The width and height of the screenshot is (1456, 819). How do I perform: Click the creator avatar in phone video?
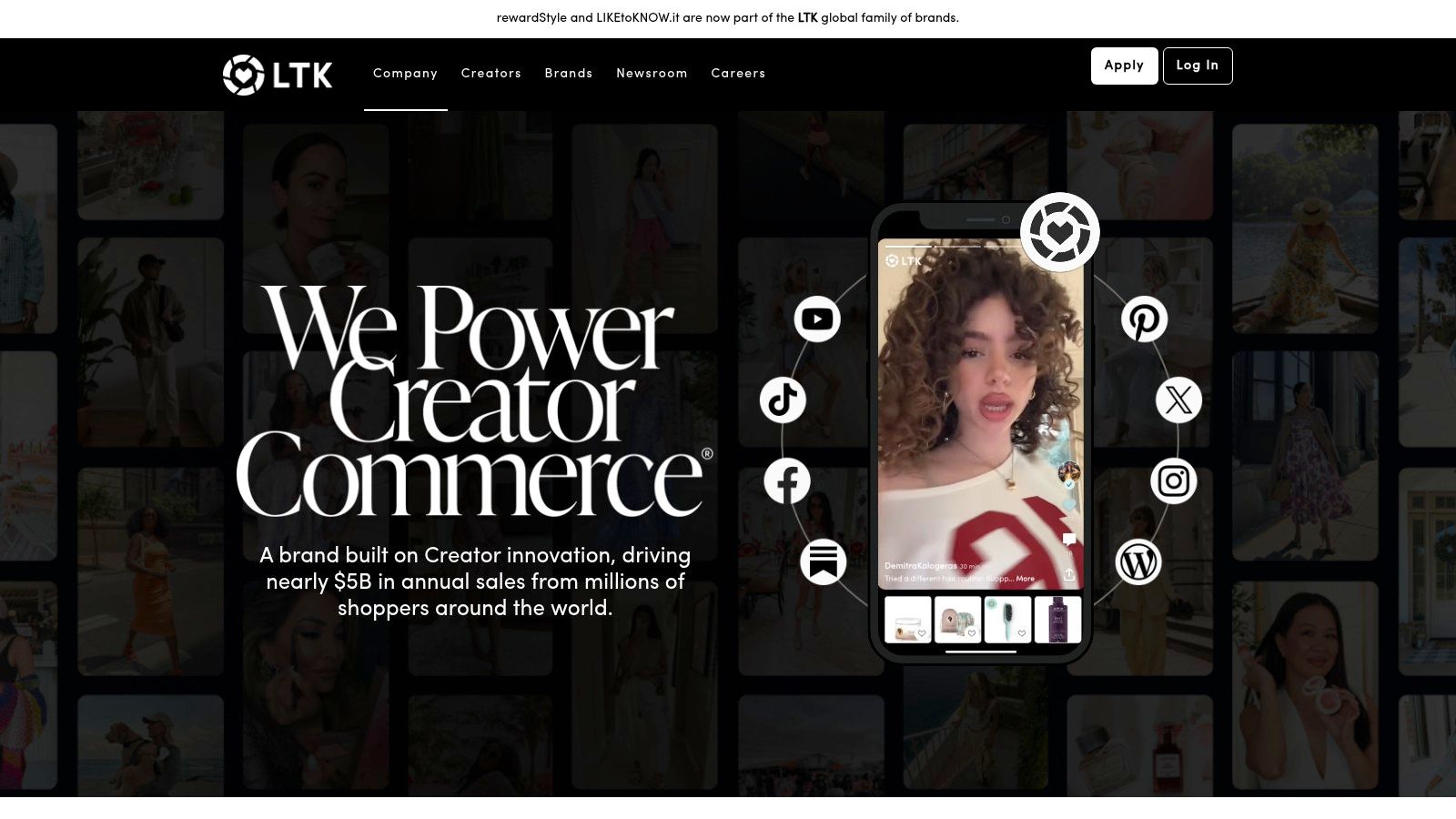pyautogui.click(x=1069, y=472)
